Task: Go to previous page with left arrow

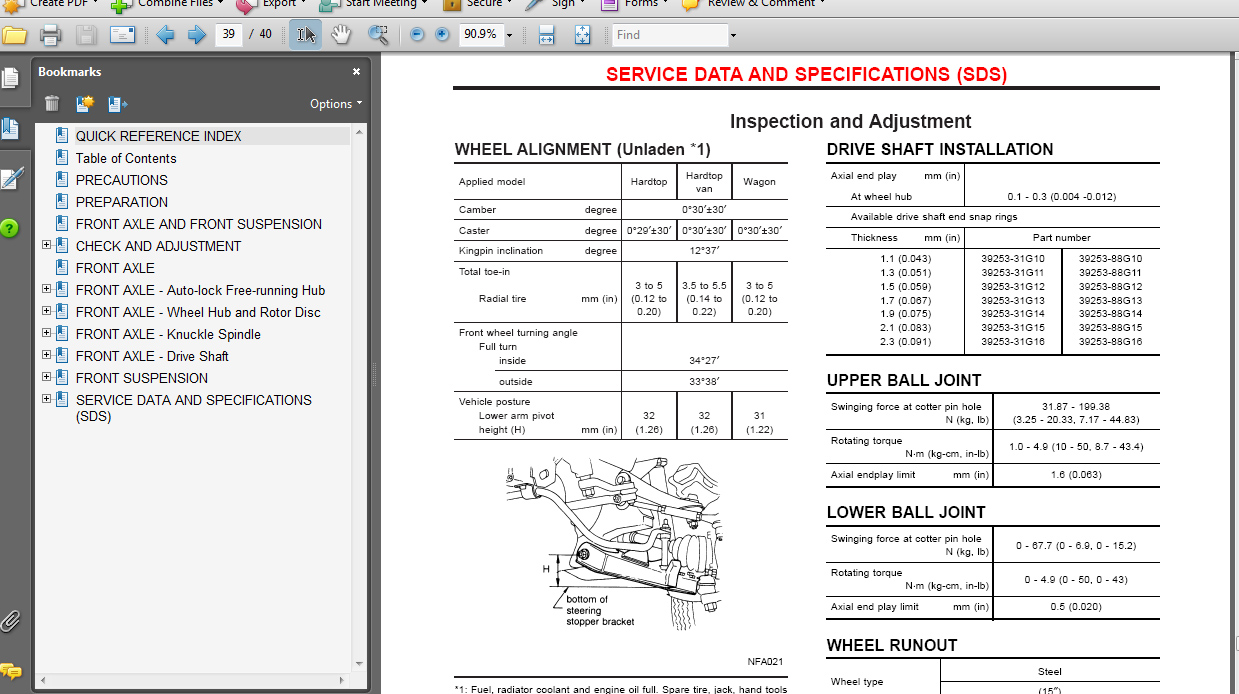Action: tap(165, 35)
